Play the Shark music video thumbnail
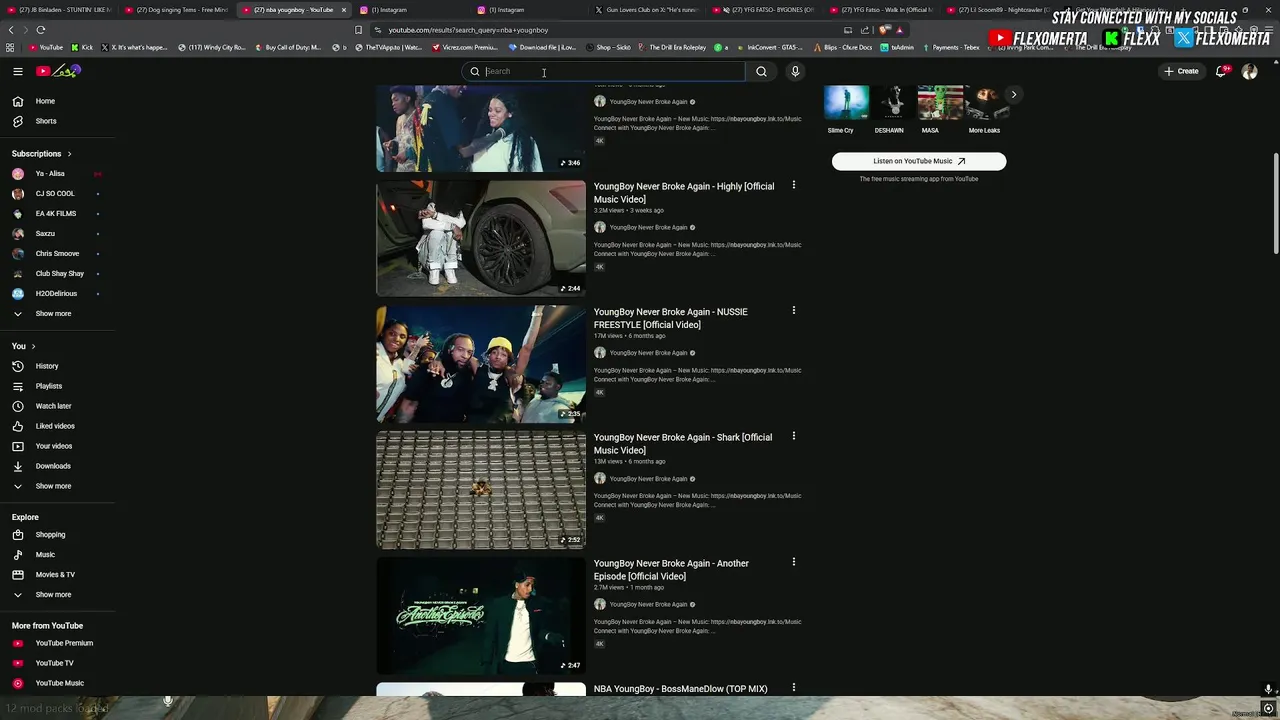The height and width of the screenshot is (720, 1280). click(481, 490)
